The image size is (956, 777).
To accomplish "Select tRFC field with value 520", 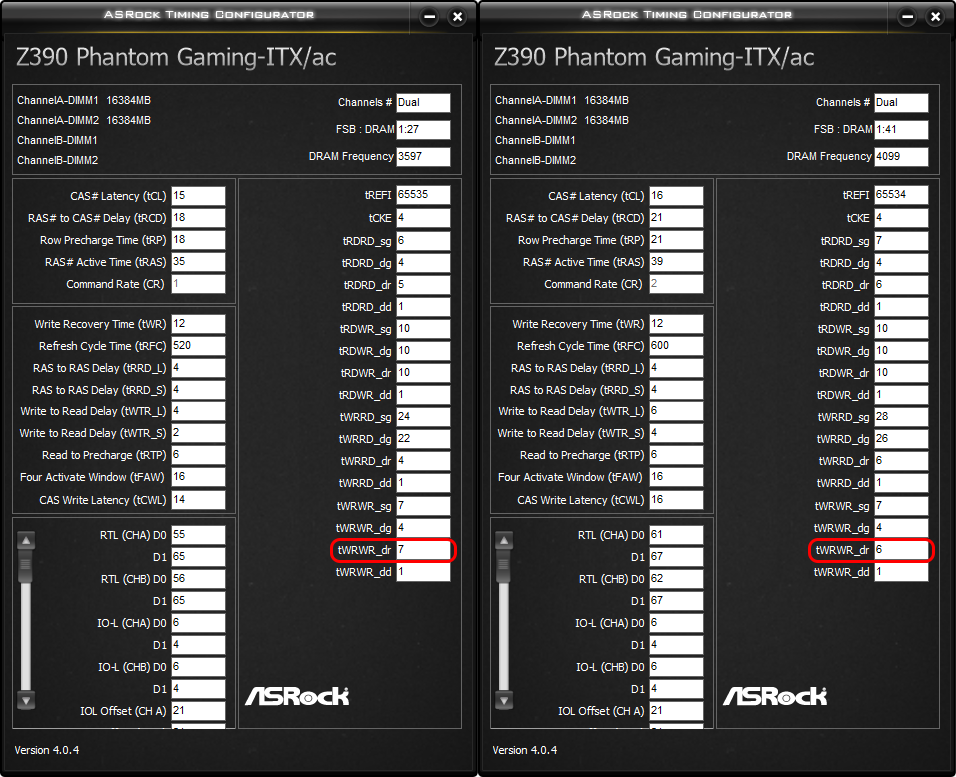I will (x=198, y=346).
